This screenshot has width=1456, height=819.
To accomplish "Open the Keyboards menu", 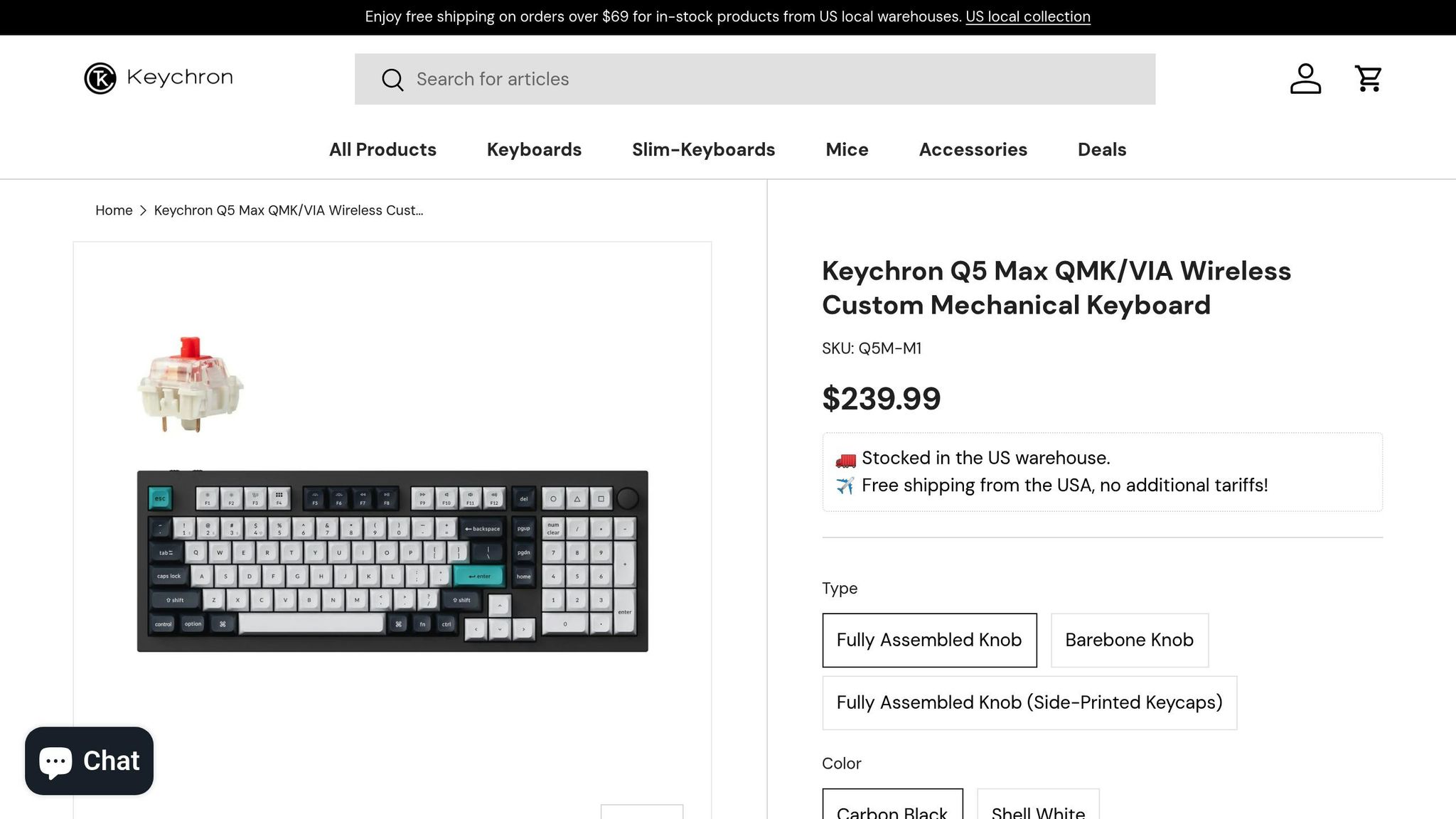I will pyautogui.click(x=534, y=149).
